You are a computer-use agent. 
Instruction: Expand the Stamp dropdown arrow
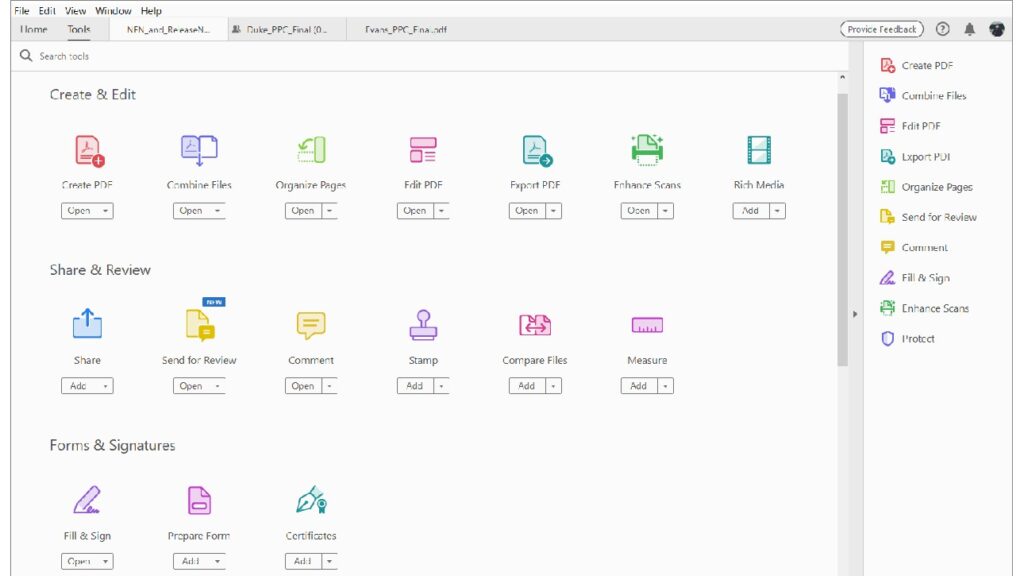(x=441, y=386)
